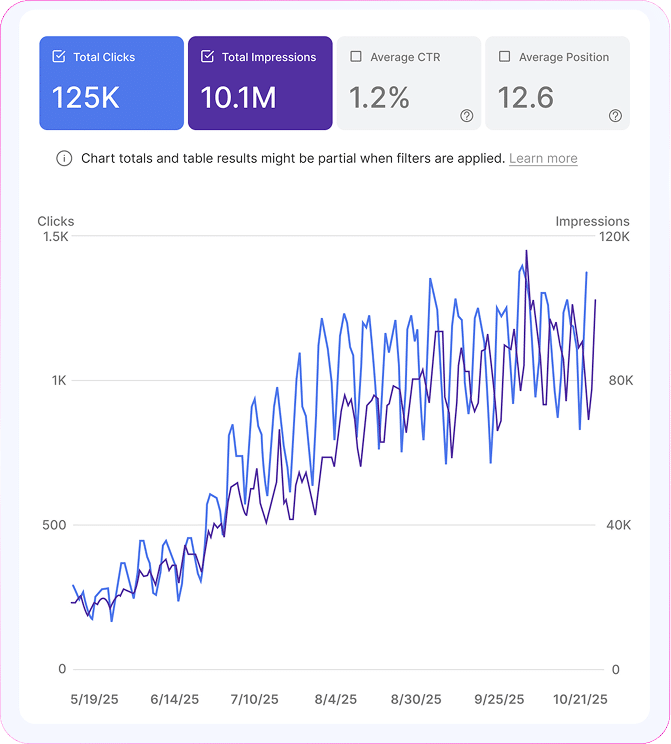671x744 pixels.
Task: Follow the Learn more link
Action: 543,159
